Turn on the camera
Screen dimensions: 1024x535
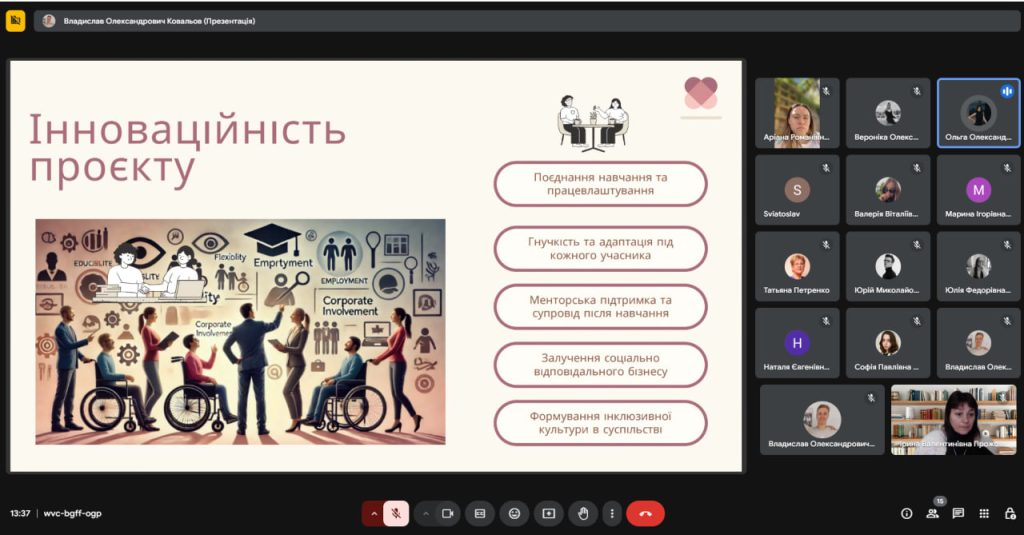coord(447,513)
